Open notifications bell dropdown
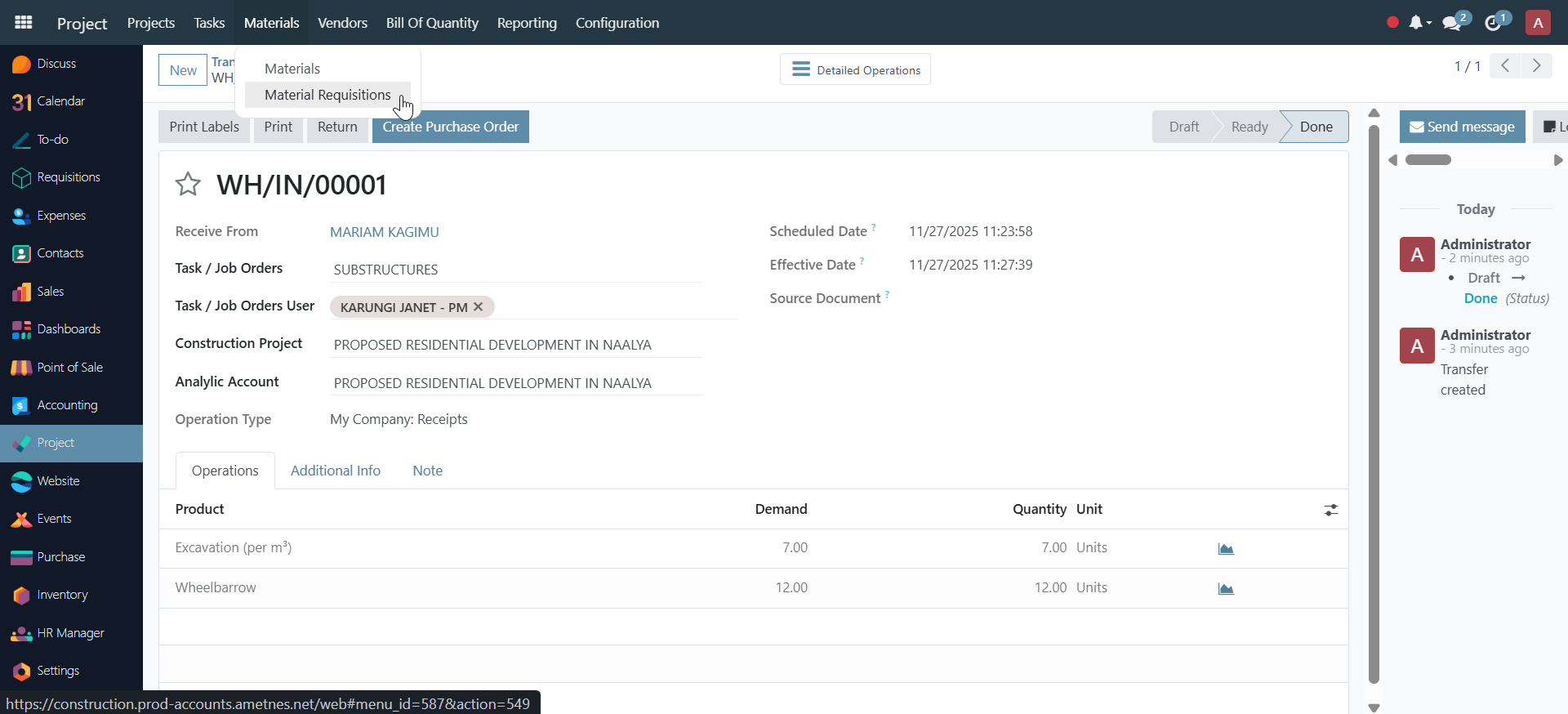 (x=1418, y=23)
